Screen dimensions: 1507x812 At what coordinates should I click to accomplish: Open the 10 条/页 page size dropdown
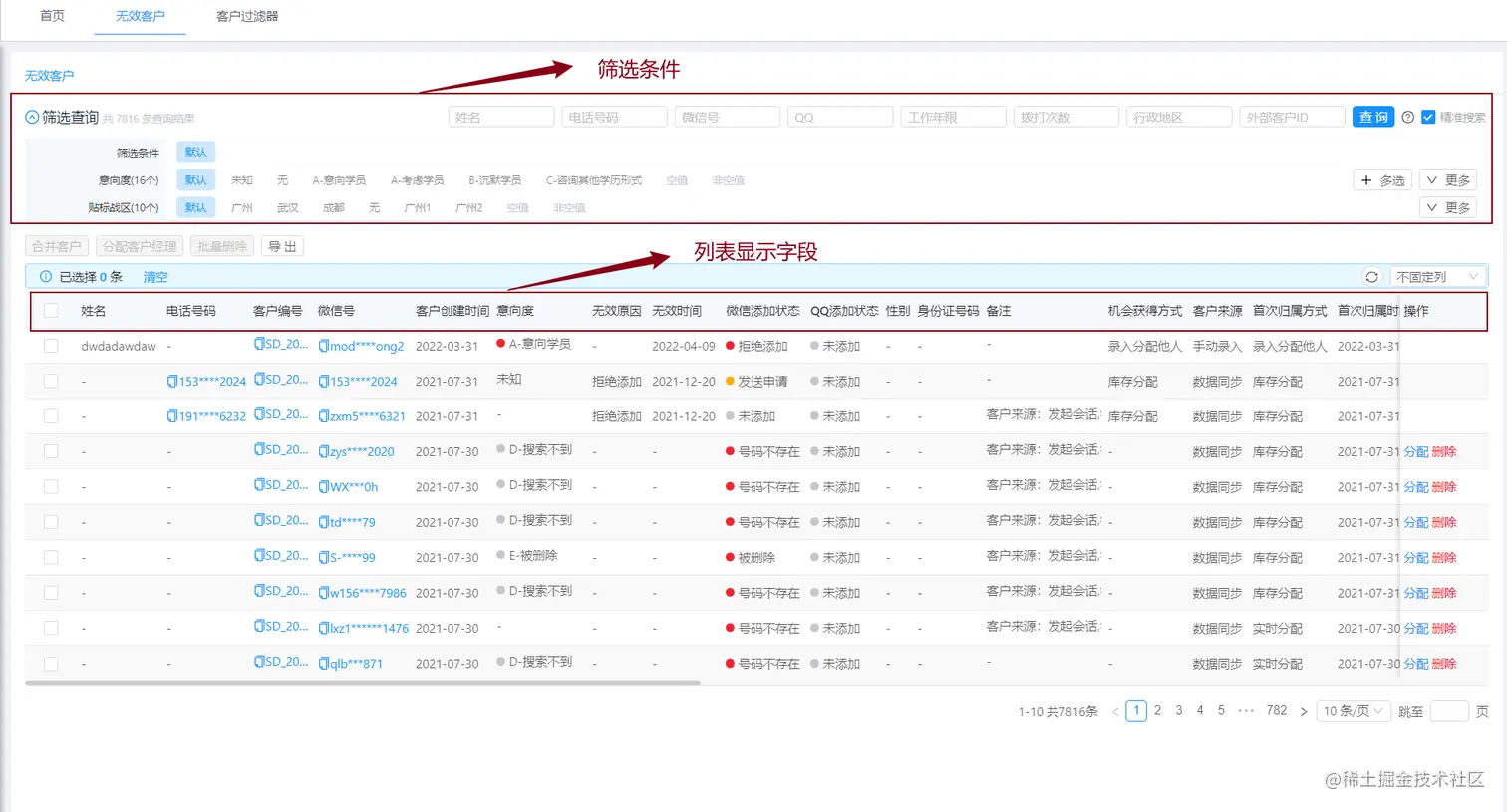[1353, 711]
